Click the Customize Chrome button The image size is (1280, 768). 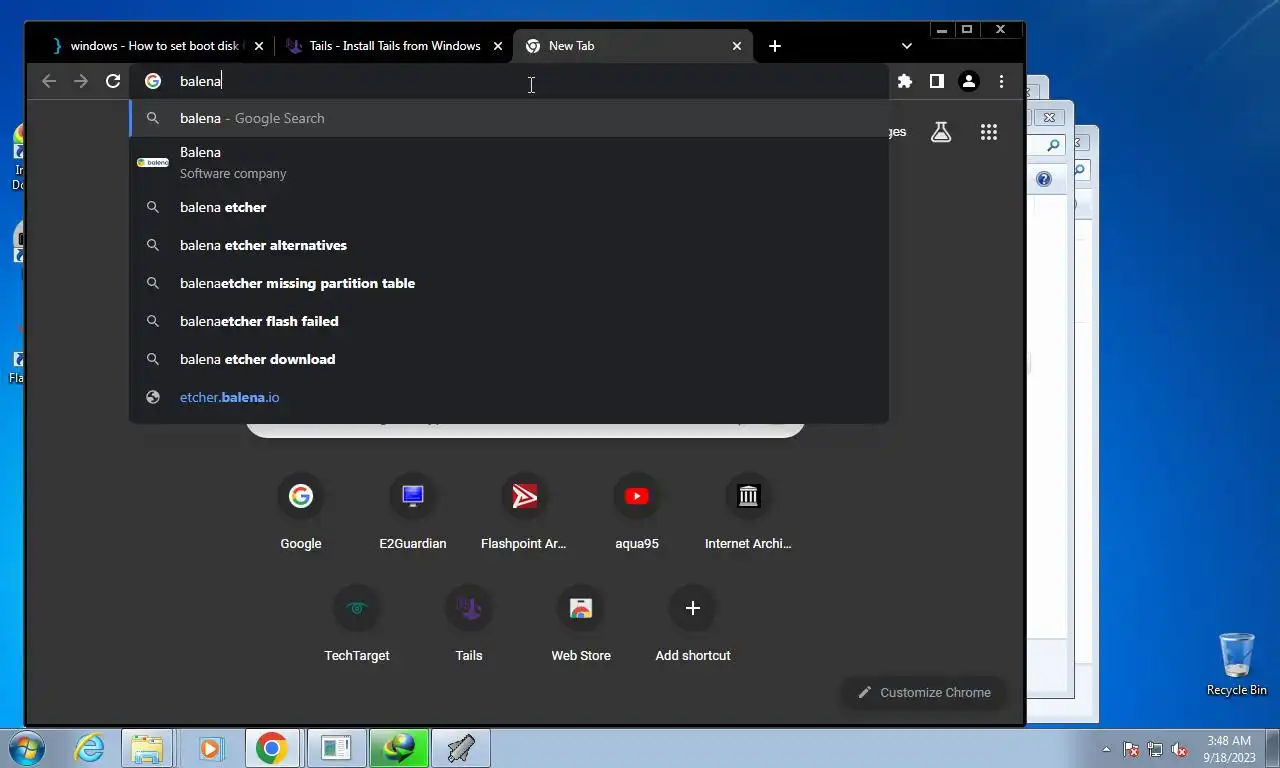click(x=924, y=692)
